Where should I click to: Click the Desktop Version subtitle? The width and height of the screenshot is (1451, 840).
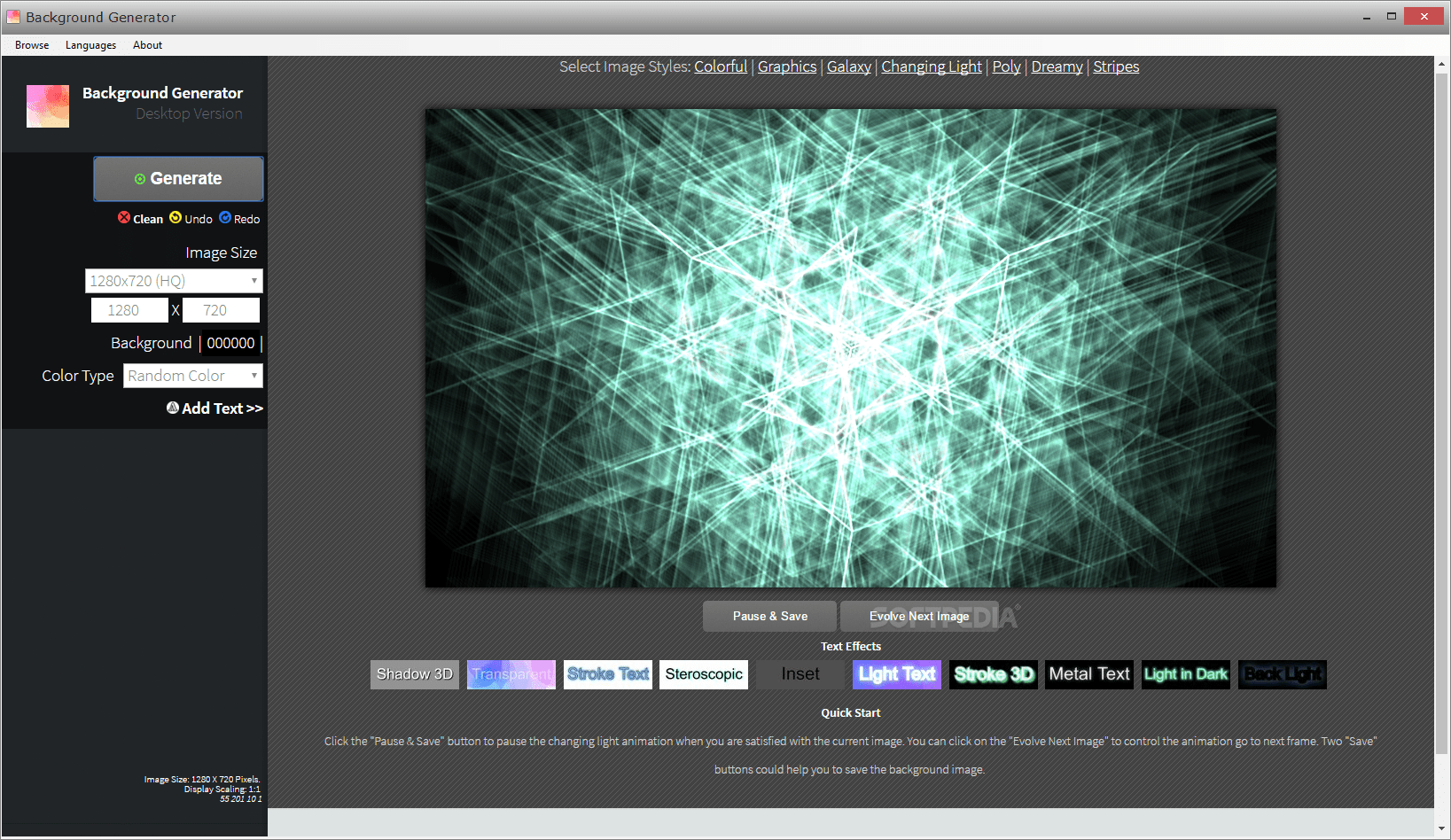pyautogui.click(x=189, y=114)
